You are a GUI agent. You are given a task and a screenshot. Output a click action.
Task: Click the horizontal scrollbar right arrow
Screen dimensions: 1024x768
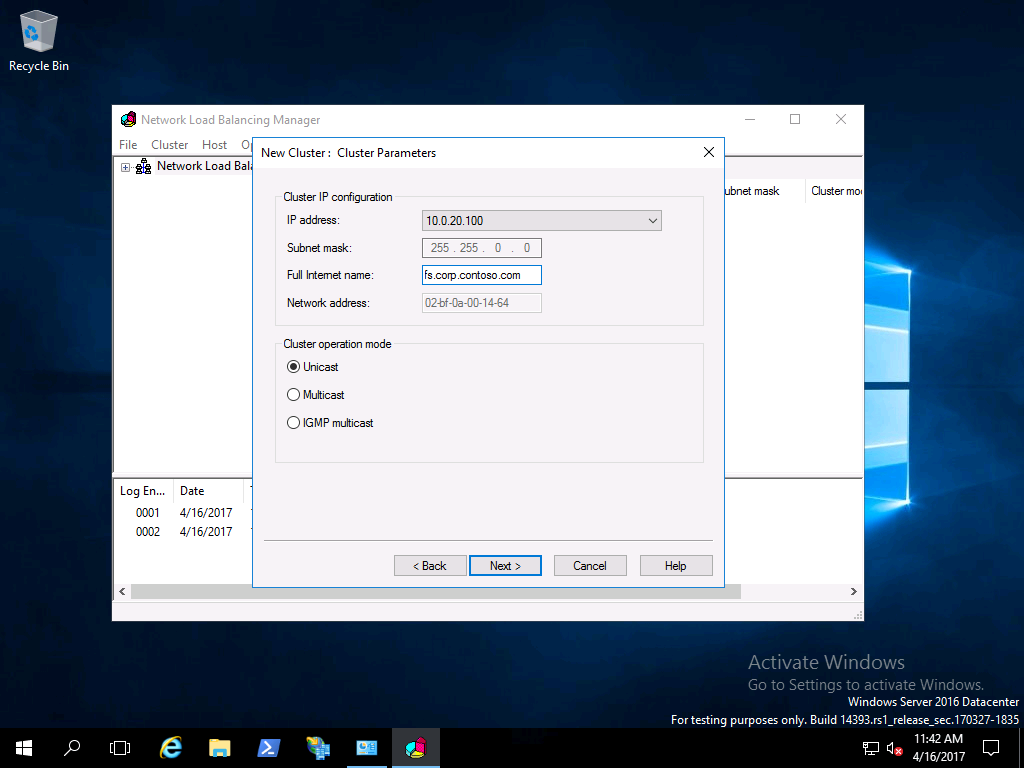[x=855, y=592]
